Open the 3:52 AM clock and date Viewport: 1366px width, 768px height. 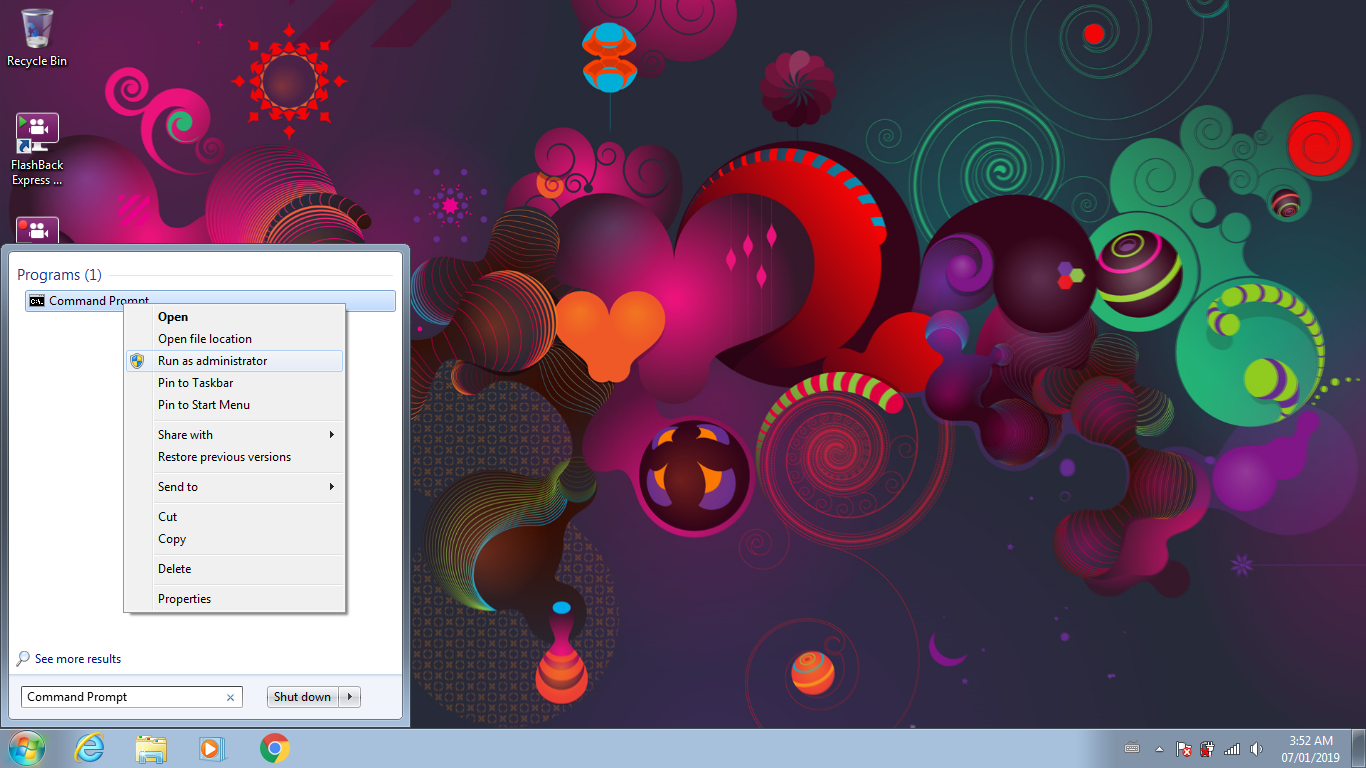pyautogui.click(x=1312, y=749)
